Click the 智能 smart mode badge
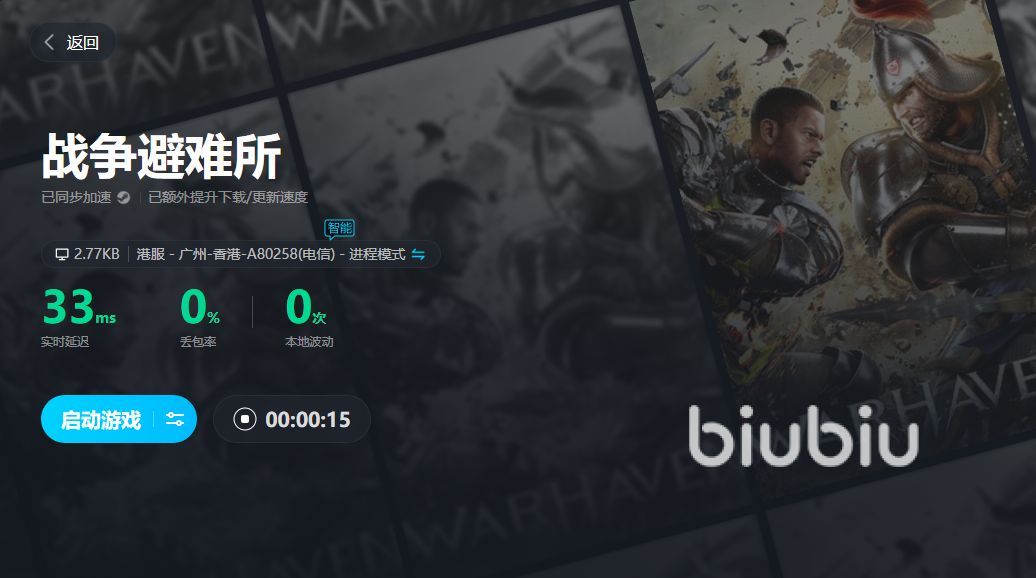Image resolution: width=1036 pixels, height=578 pixels. tap(340, 229)
